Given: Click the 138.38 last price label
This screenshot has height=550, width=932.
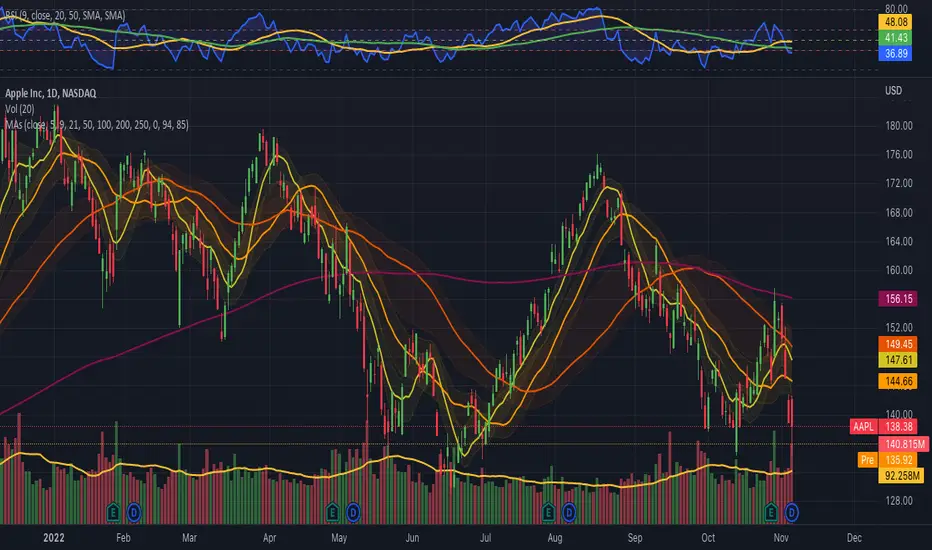Looking at the screenshot, I should coord(898,426).
